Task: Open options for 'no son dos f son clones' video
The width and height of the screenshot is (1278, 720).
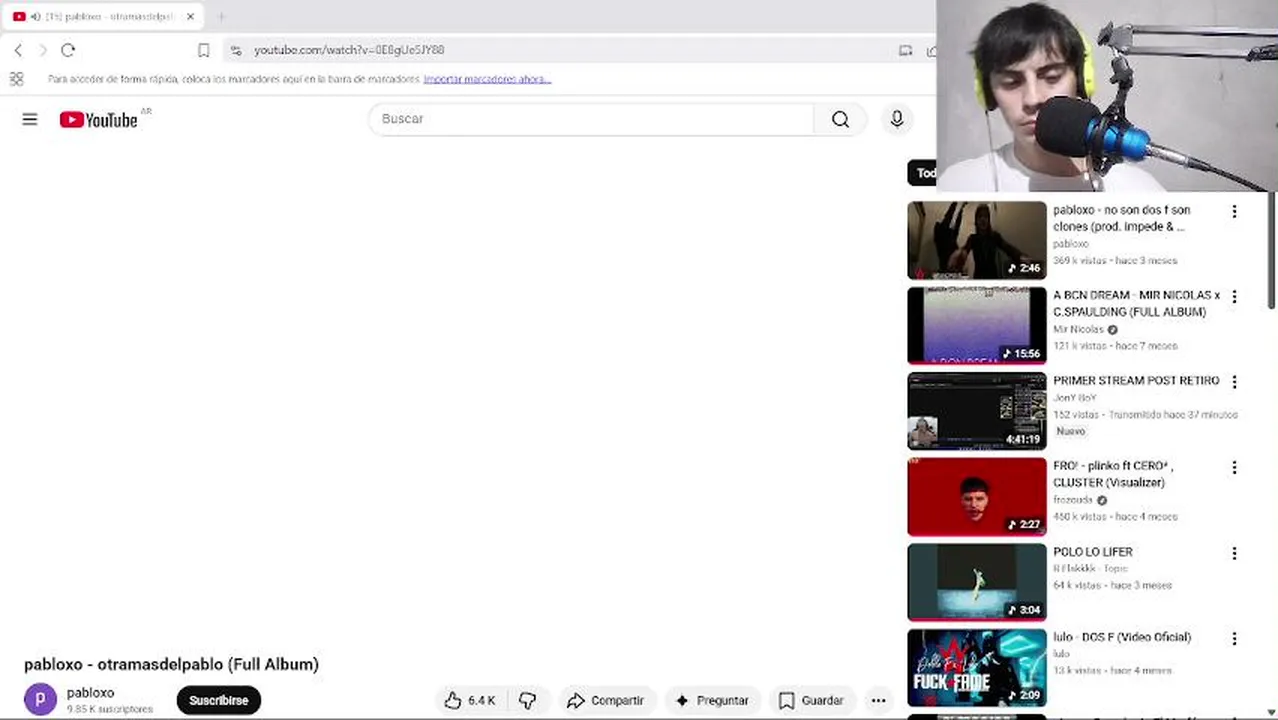Action: 1234,212
